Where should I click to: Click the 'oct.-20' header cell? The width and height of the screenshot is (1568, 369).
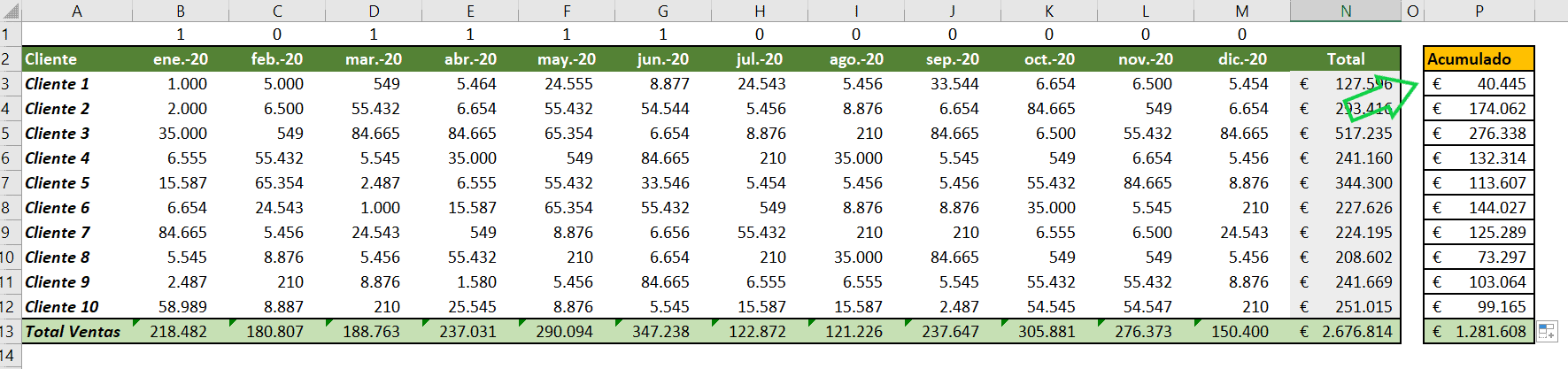[1049, 59]
